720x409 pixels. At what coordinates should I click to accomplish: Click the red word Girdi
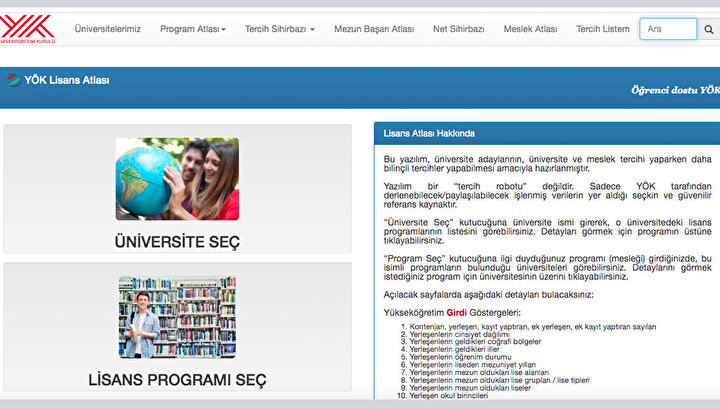coord(456,313)
